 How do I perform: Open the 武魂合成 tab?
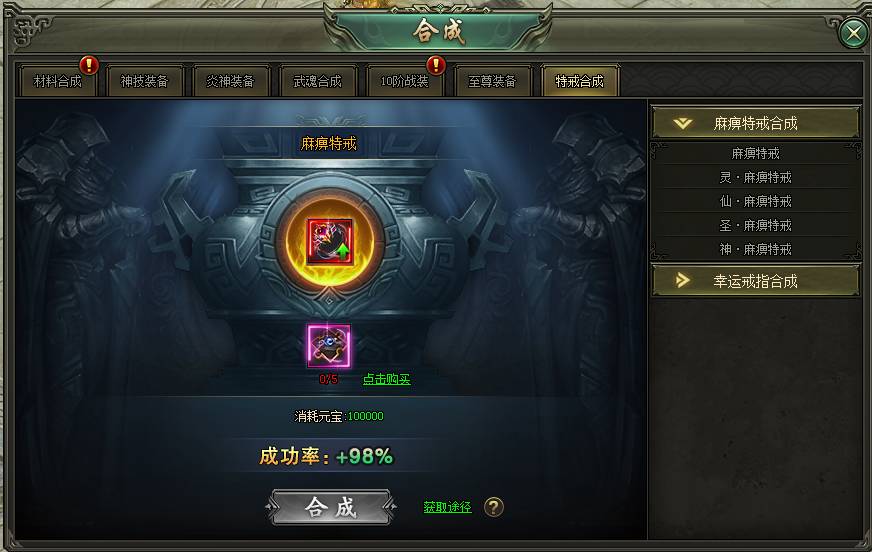(318, 82)
